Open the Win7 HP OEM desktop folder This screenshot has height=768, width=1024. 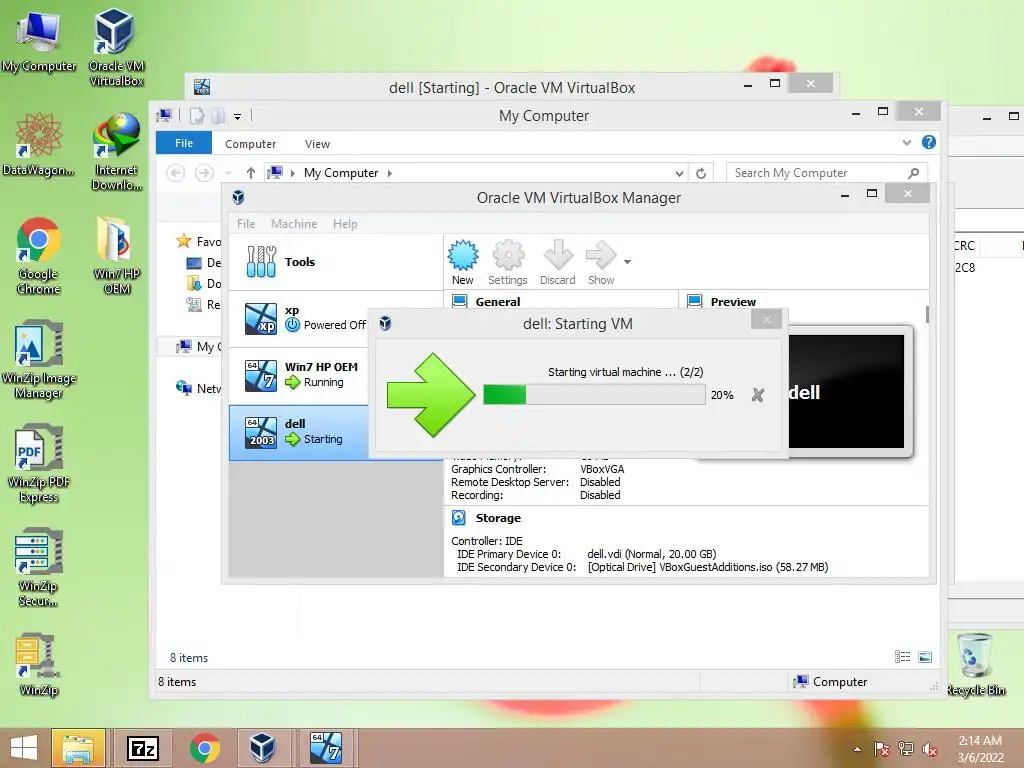pyautogui.click(x=116, y=255)
